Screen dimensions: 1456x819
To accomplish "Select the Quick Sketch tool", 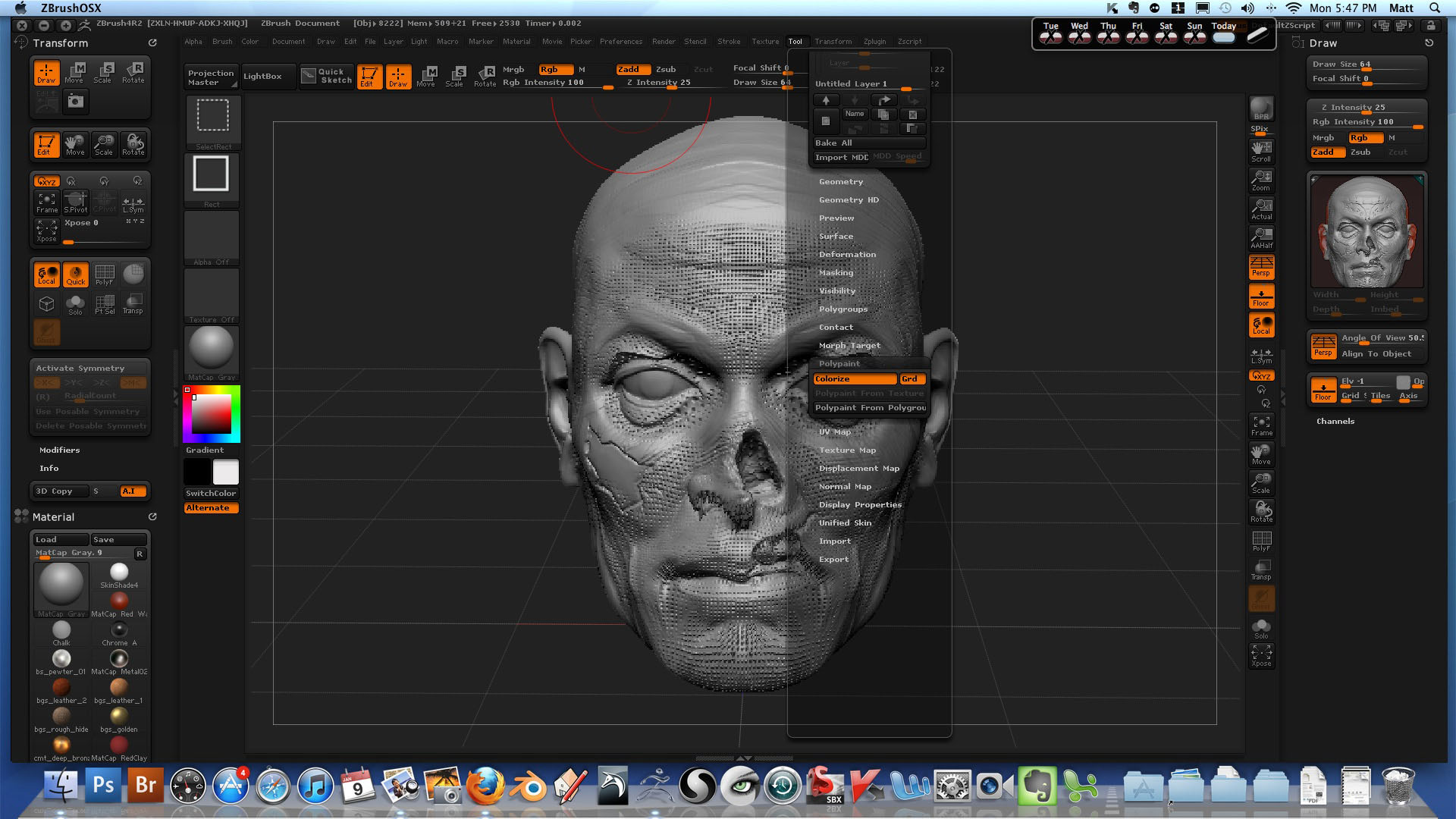I will 326,76.
